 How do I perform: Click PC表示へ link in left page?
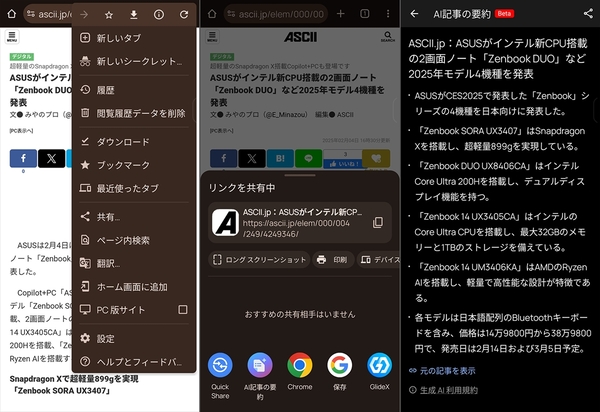21,131
